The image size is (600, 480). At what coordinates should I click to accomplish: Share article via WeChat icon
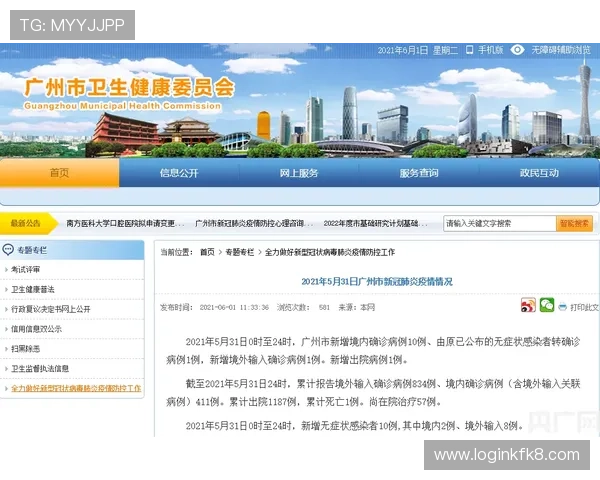pos(547,305)
